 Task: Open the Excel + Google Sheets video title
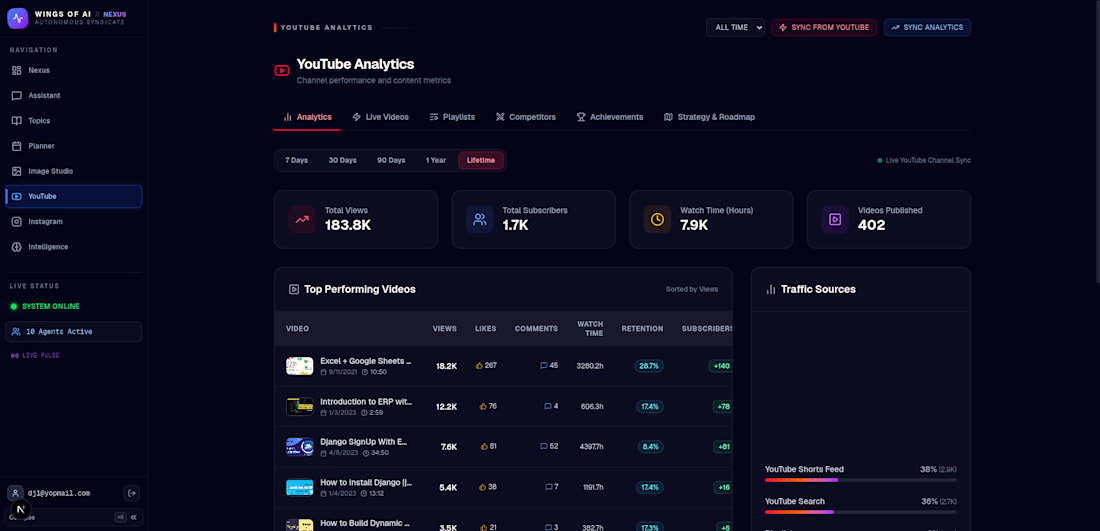tap(365, 361)
